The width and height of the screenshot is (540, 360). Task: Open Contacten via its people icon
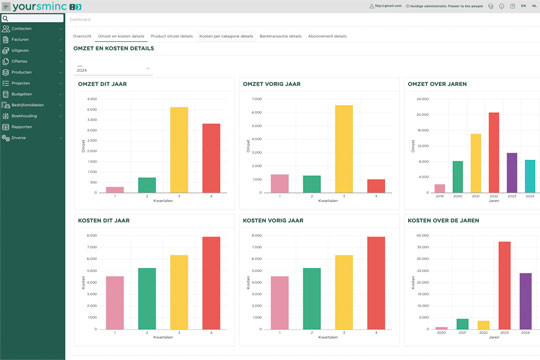pyautogui.click(x=6, y=29)
